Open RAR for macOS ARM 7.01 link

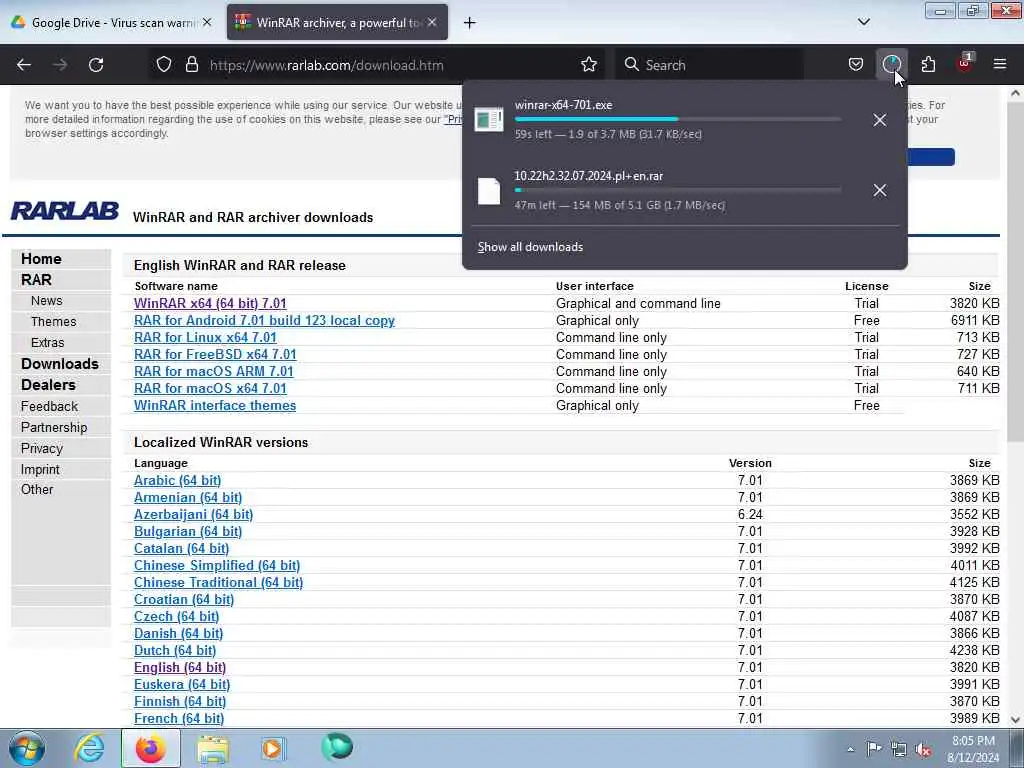click(214, 371)
